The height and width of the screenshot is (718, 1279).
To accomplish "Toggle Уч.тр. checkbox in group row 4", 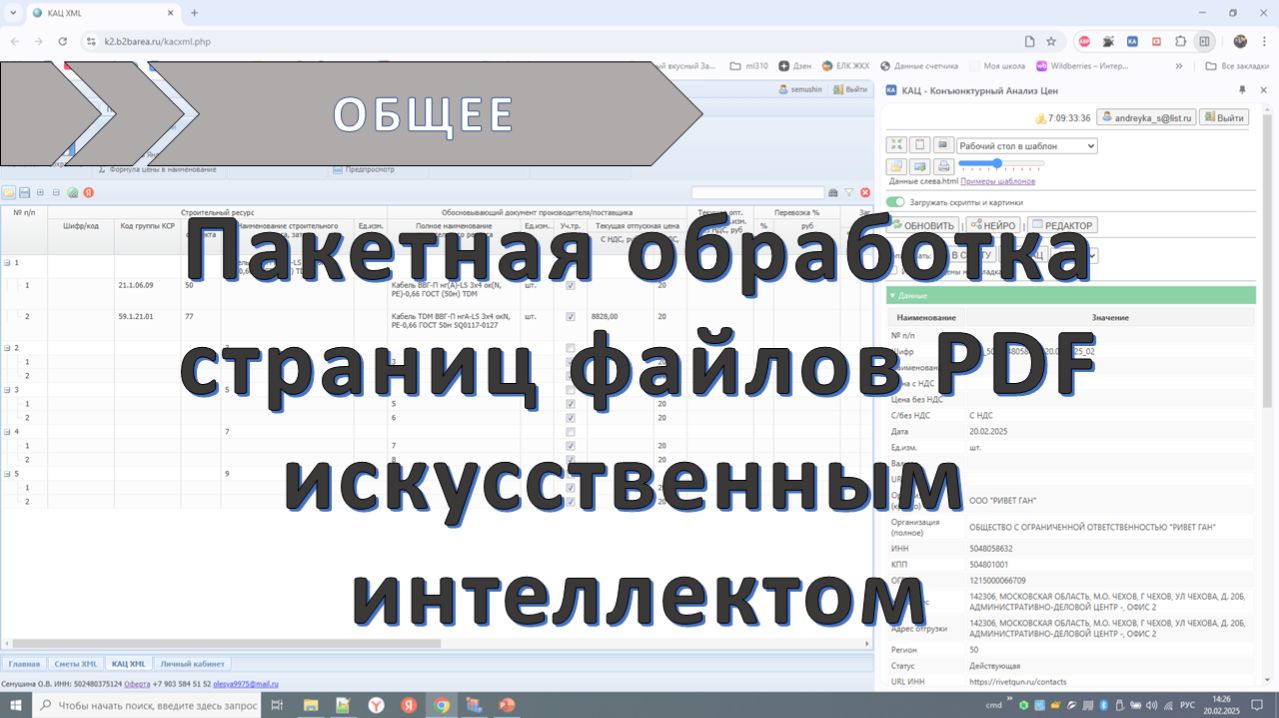I will 570,432.
